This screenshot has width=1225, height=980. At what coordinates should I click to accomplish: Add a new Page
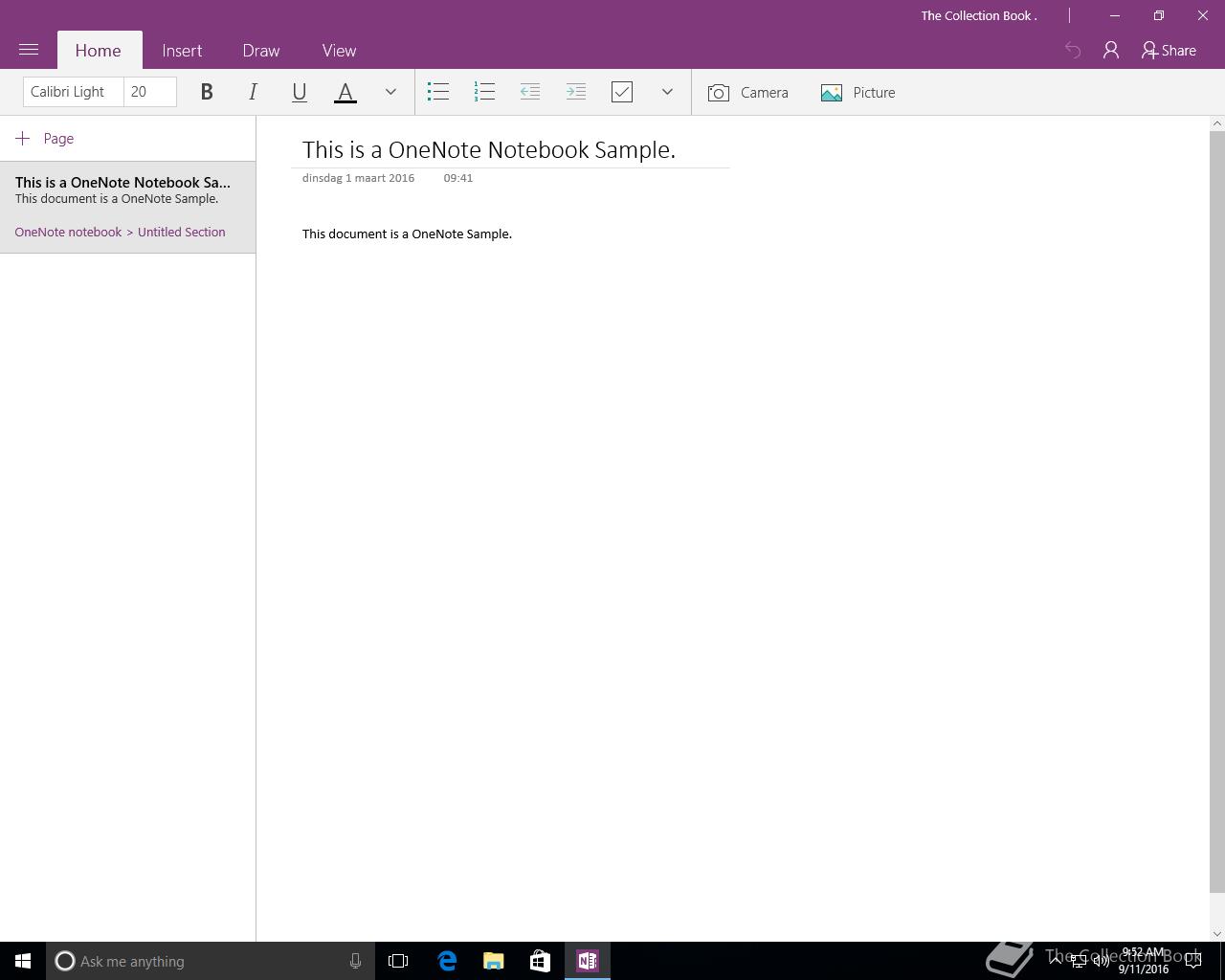point(45,139)
